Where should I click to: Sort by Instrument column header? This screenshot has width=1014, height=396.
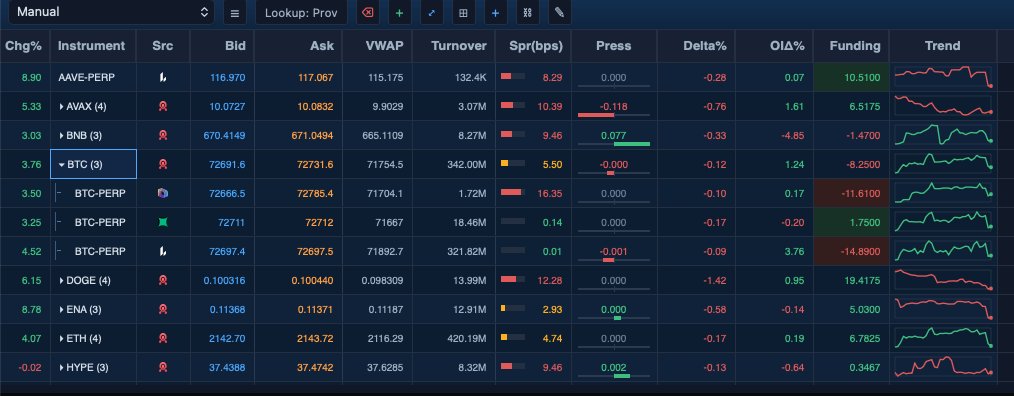pos(91,46)
